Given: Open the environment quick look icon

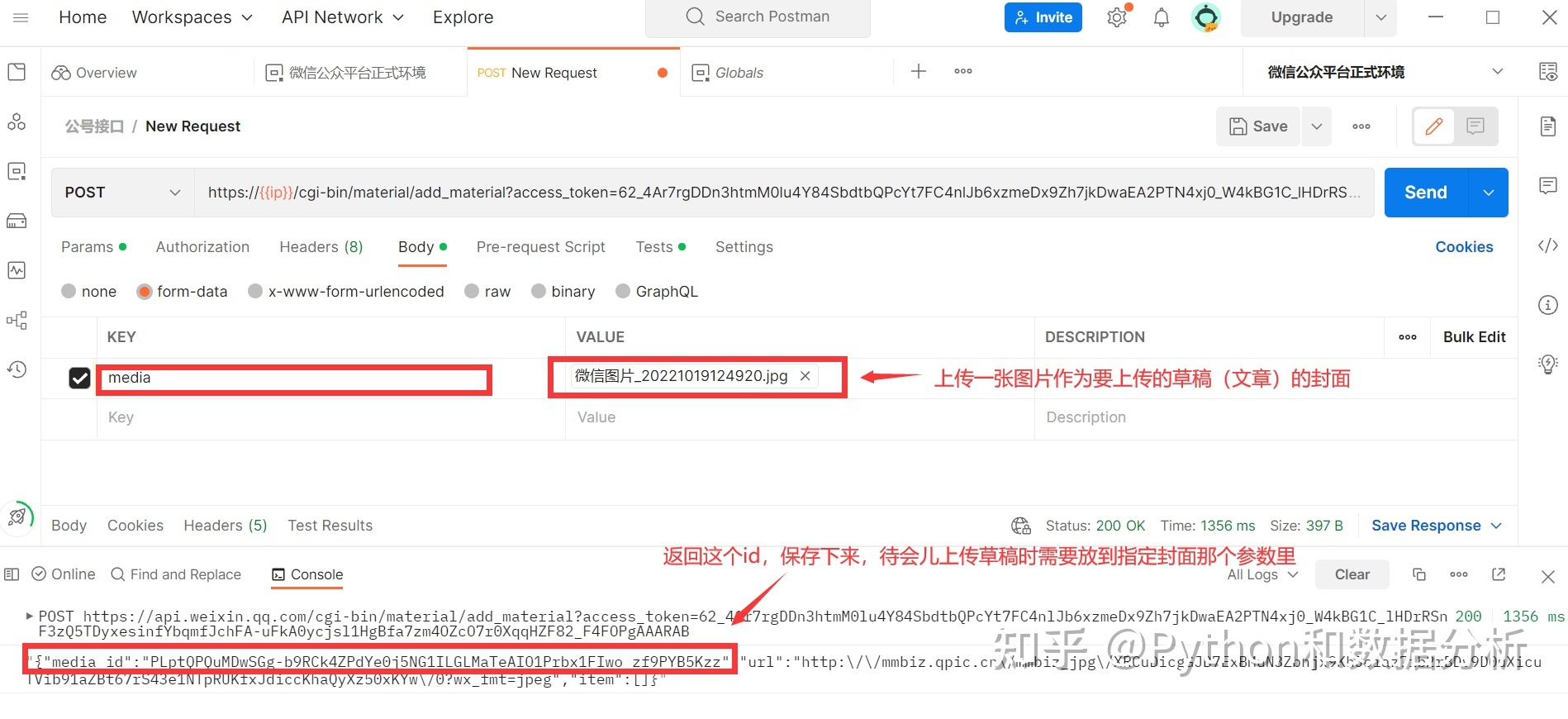Looking at the screenshot, I should [x=1548, y=72].
